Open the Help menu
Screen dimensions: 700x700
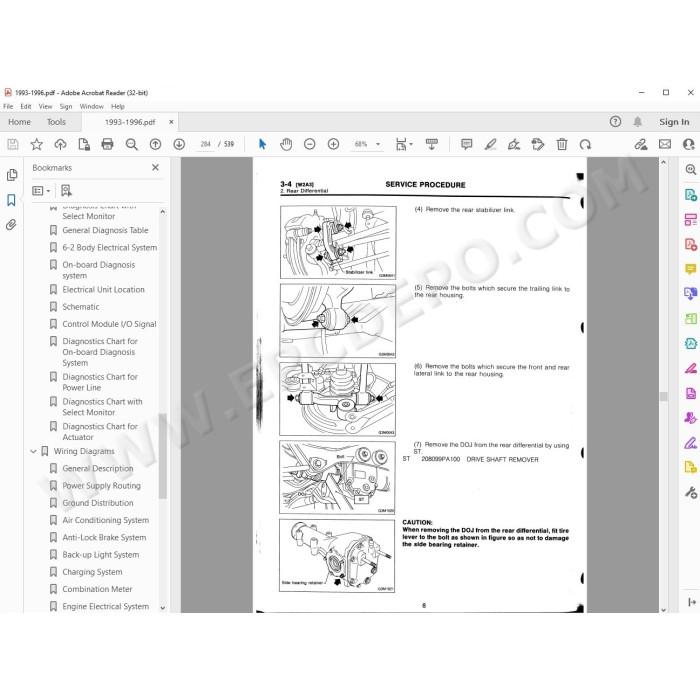click(118, 106)
